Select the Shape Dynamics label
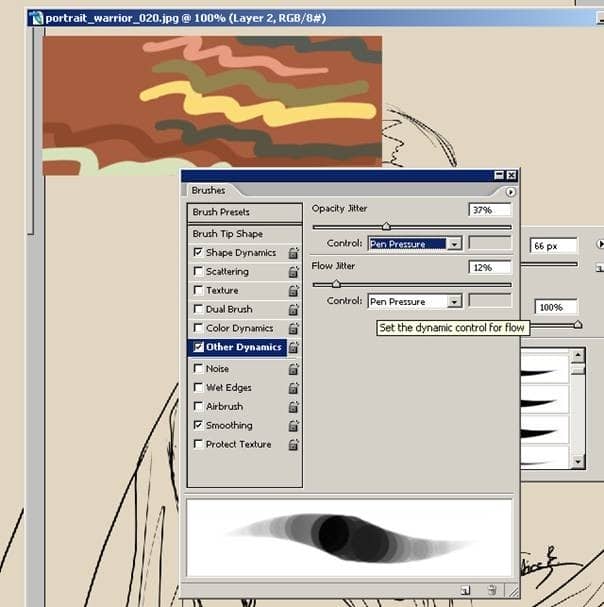Screen dimensions: 604x607 tap(241, 252)
